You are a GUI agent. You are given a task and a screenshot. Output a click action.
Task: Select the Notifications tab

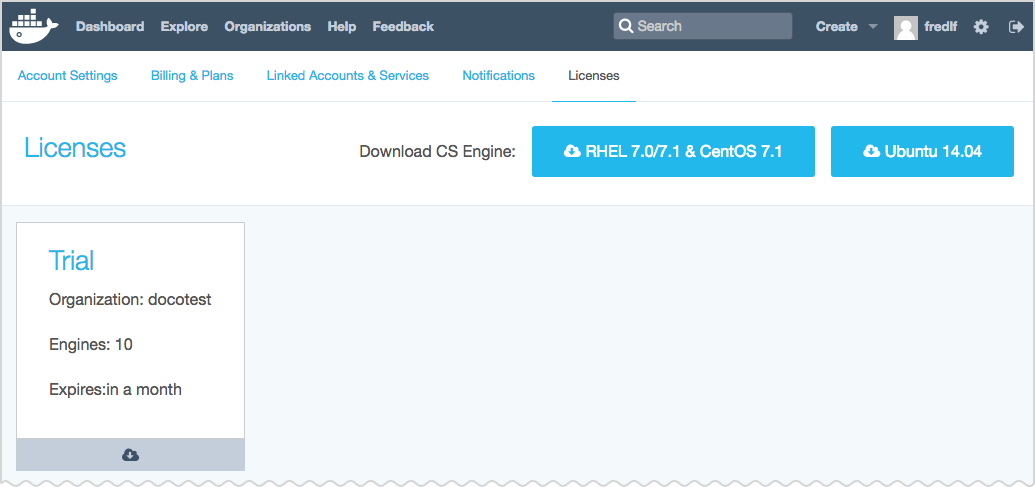[498, 76]
